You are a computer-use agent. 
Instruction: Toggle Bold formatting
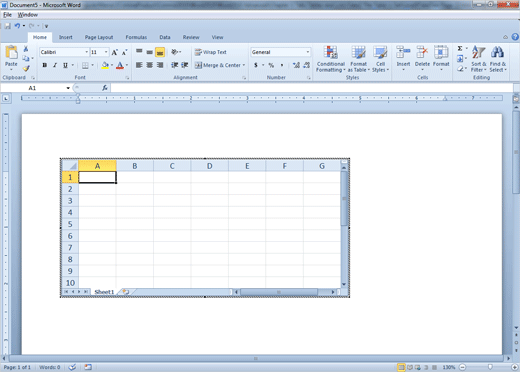click(x=45, y=65)
